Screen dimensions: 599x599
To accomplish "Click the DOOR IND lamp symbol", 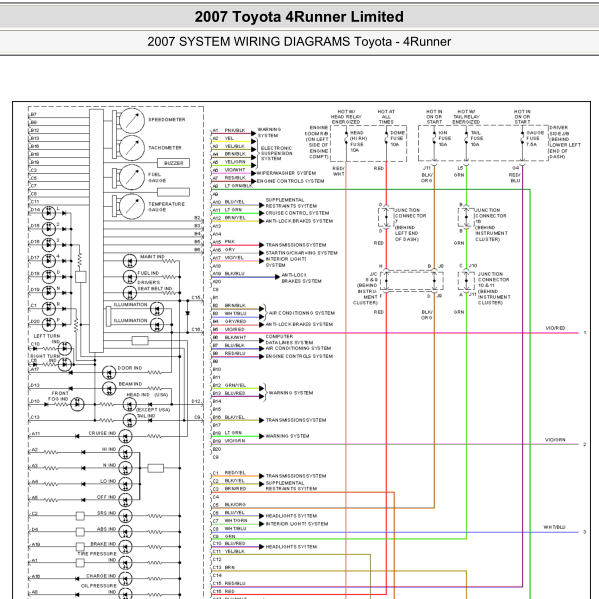I will tap(109, 372).
